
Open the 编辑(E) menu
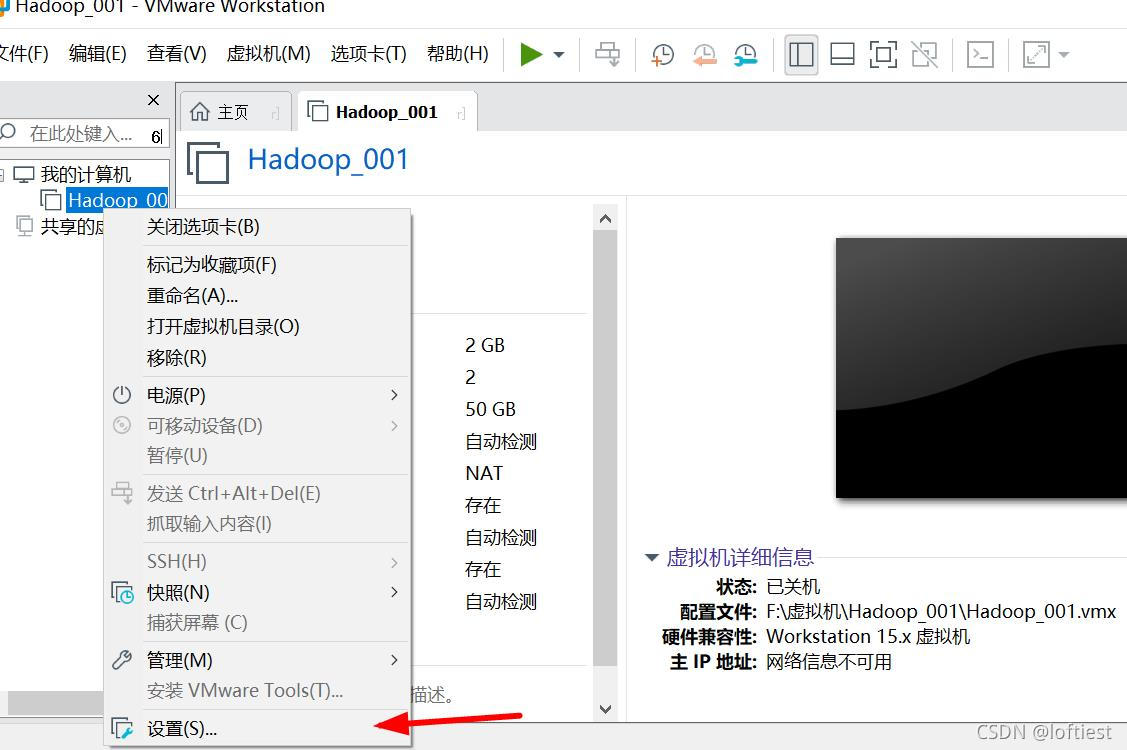point(98,54)
